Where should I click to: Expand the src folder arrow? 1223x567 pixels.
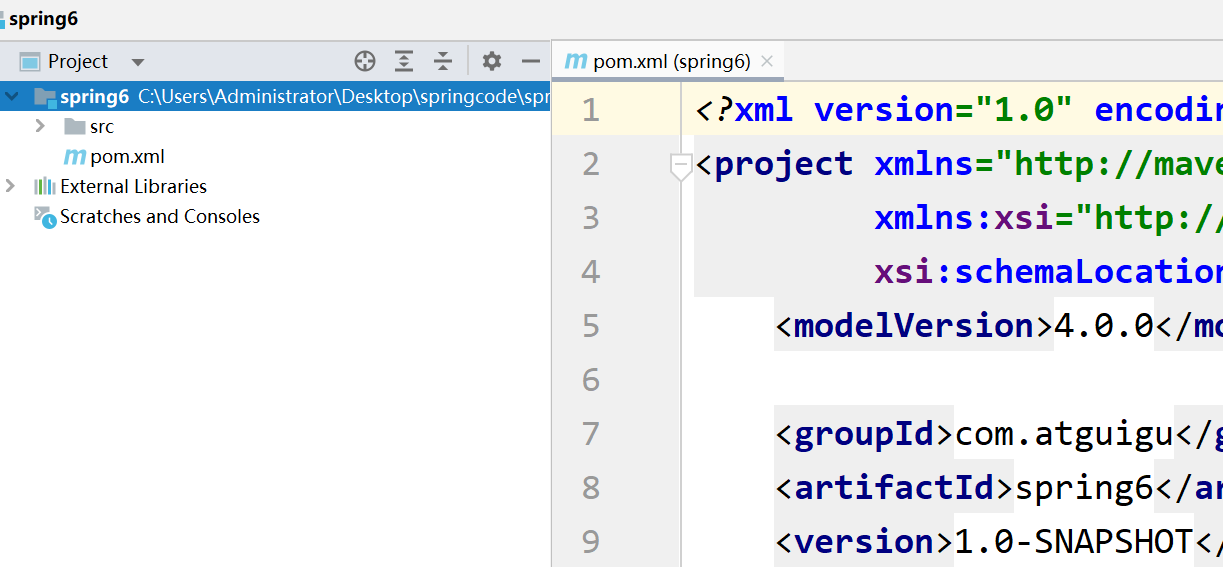(40, 126)
